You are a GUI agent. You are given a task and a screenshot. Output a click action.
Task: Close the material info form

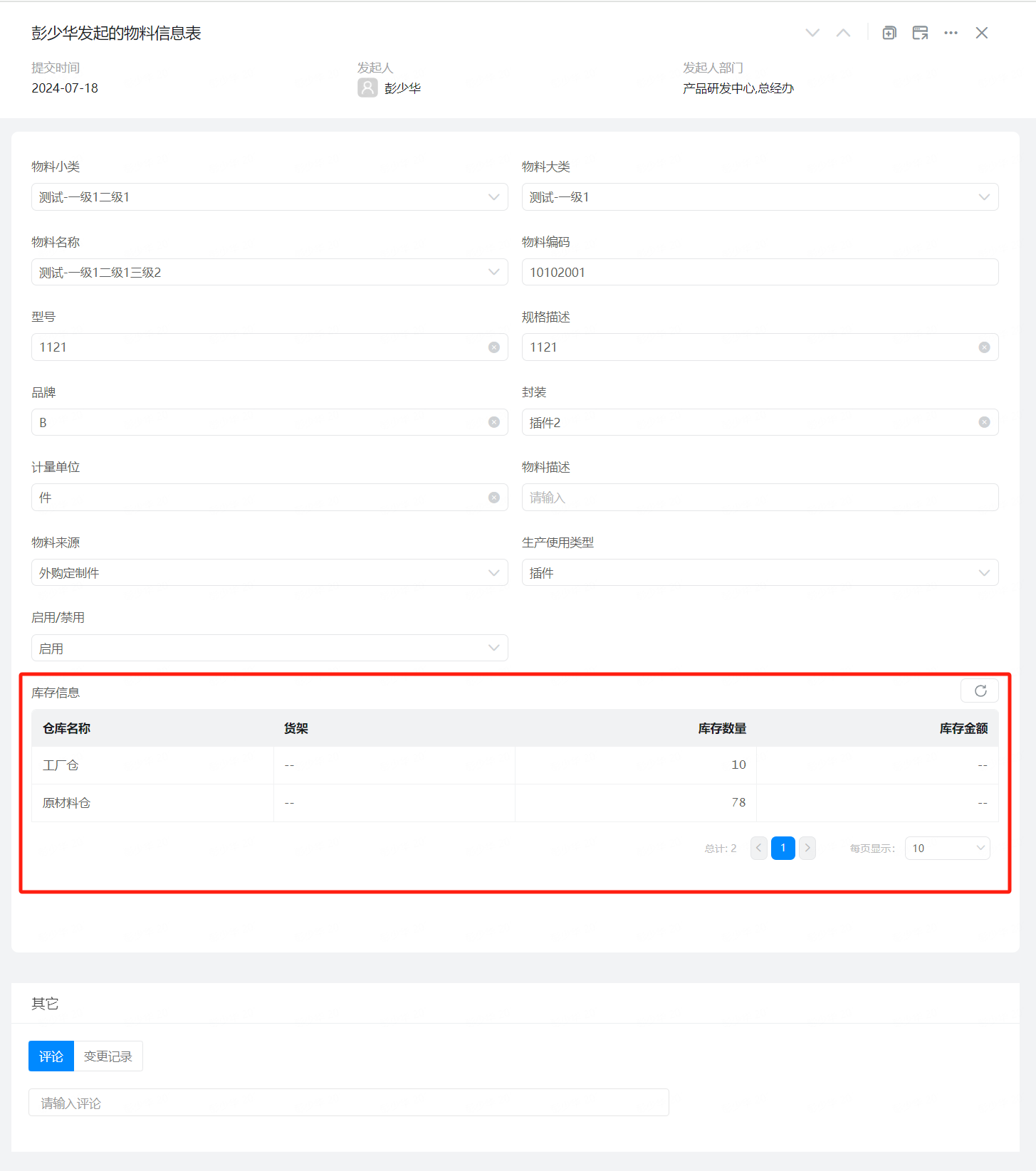tap(982, 33)
